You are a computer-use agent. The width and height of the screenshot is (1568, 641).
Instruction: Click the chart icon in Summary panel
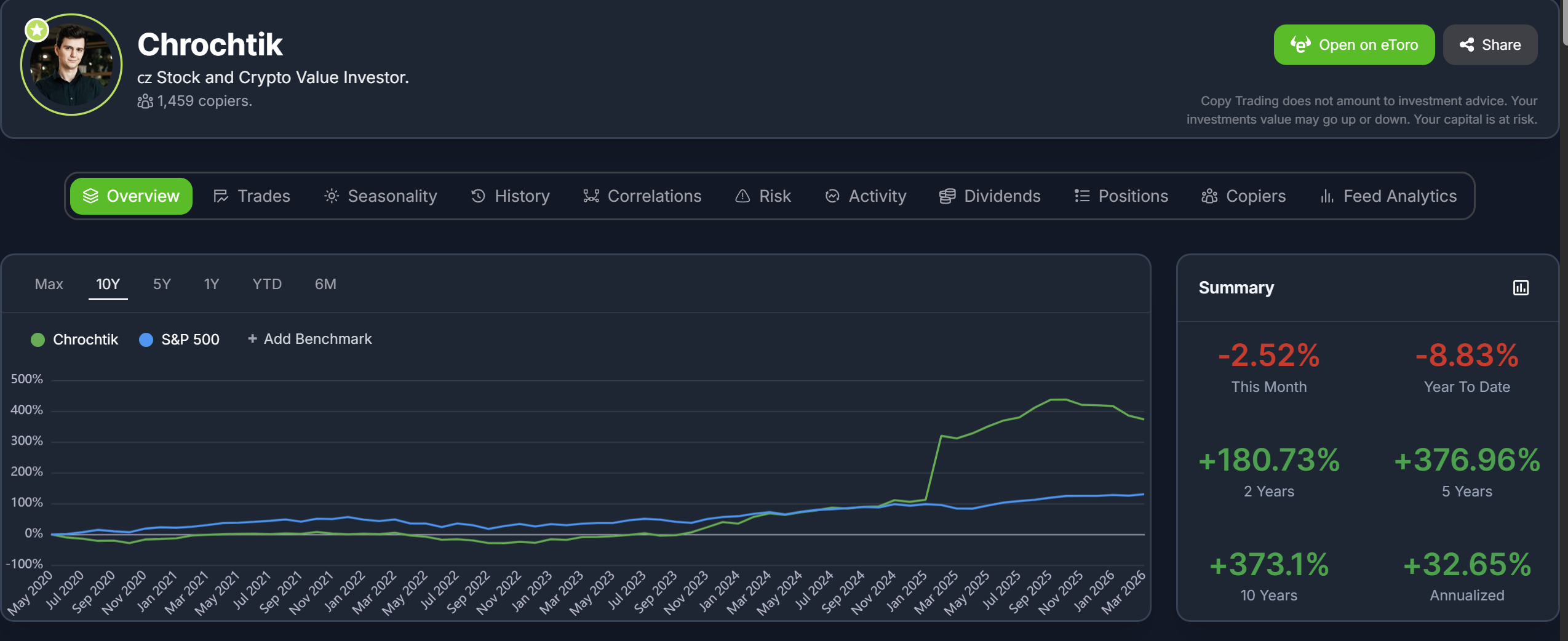point(1520,287)
